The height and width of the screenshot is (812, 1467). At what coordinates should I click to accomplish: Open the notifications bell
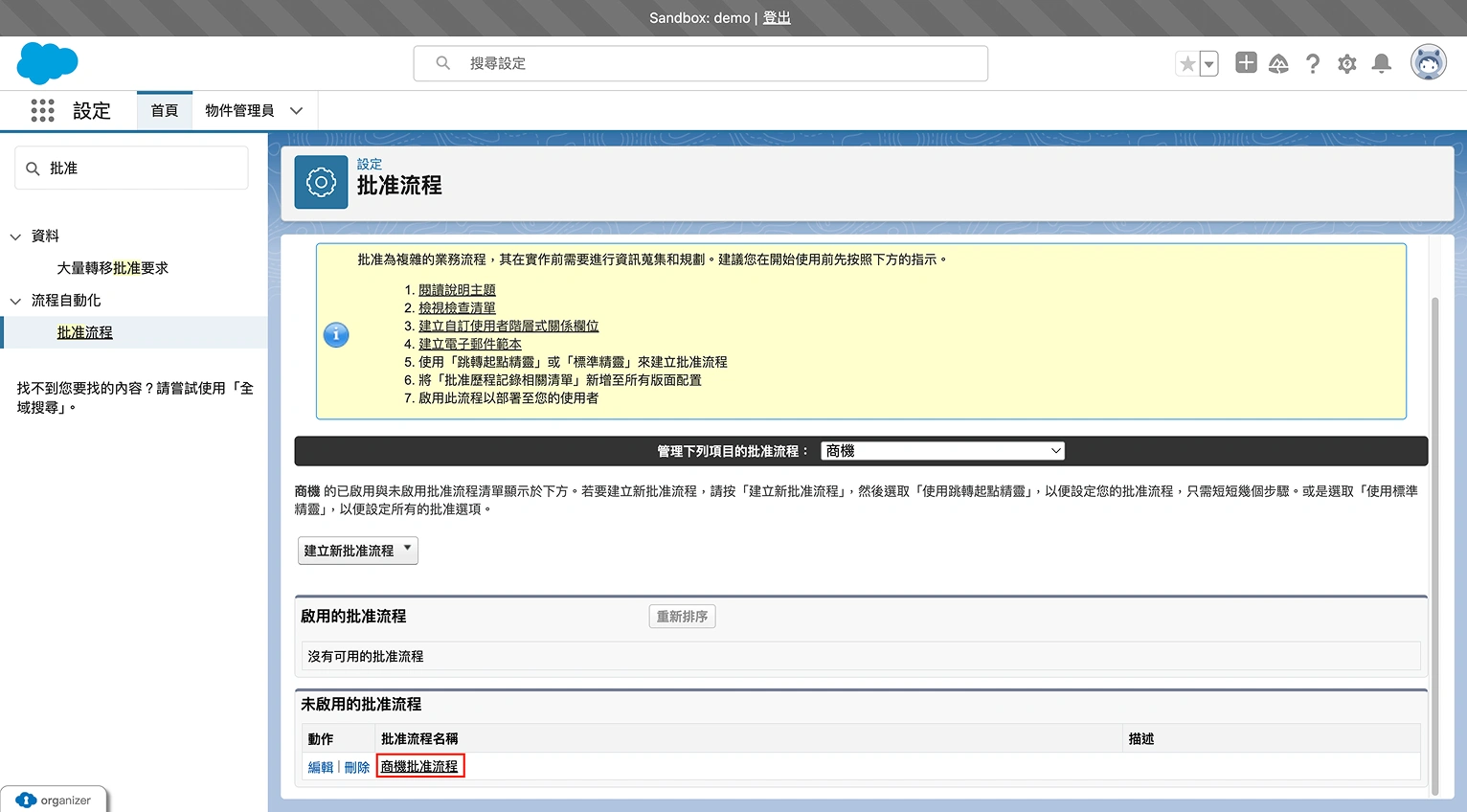(1381, 64)
